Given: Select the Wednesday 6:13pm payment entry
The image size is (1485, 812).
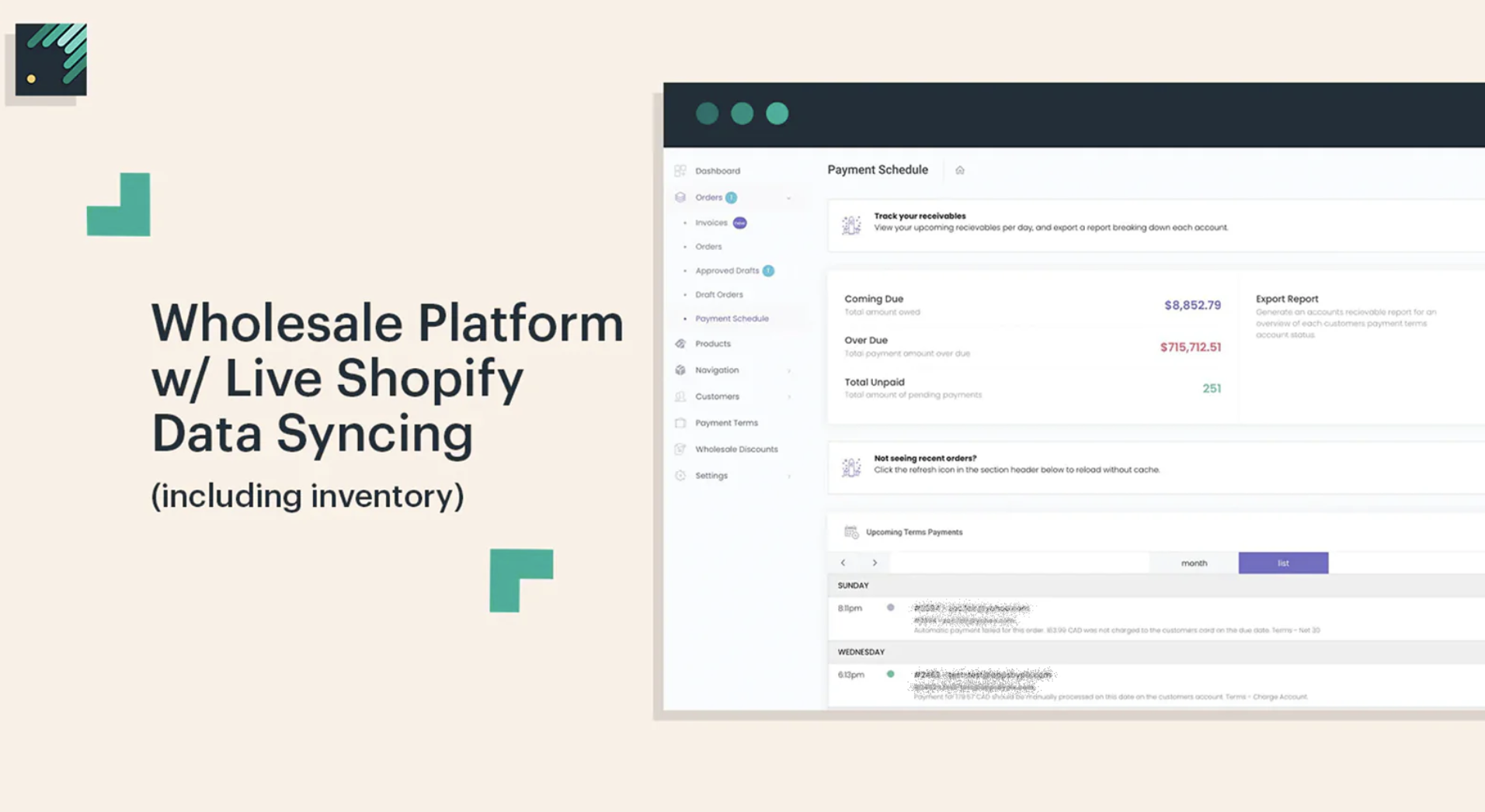Looking at the screenshot, I should coord(1157,685).
